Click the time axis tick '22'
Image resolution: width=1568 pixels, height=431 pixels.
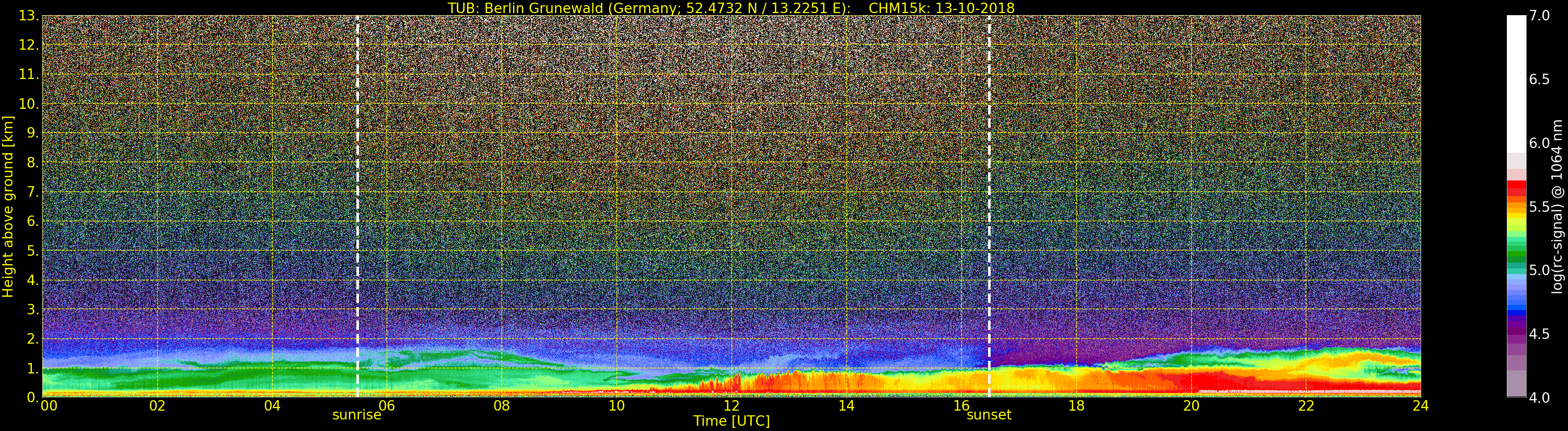[x=1306, y=405]
